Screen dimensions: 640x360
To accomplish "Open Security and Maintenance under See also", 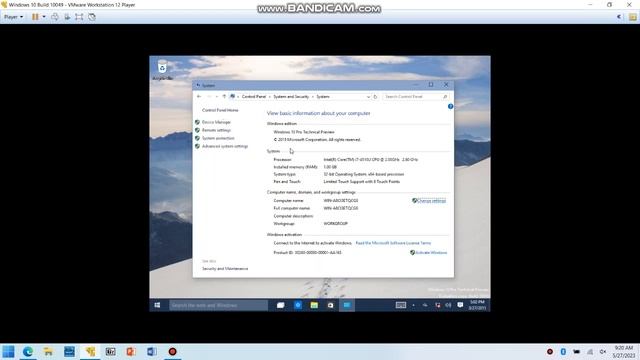I will click(x=225, y=269).
